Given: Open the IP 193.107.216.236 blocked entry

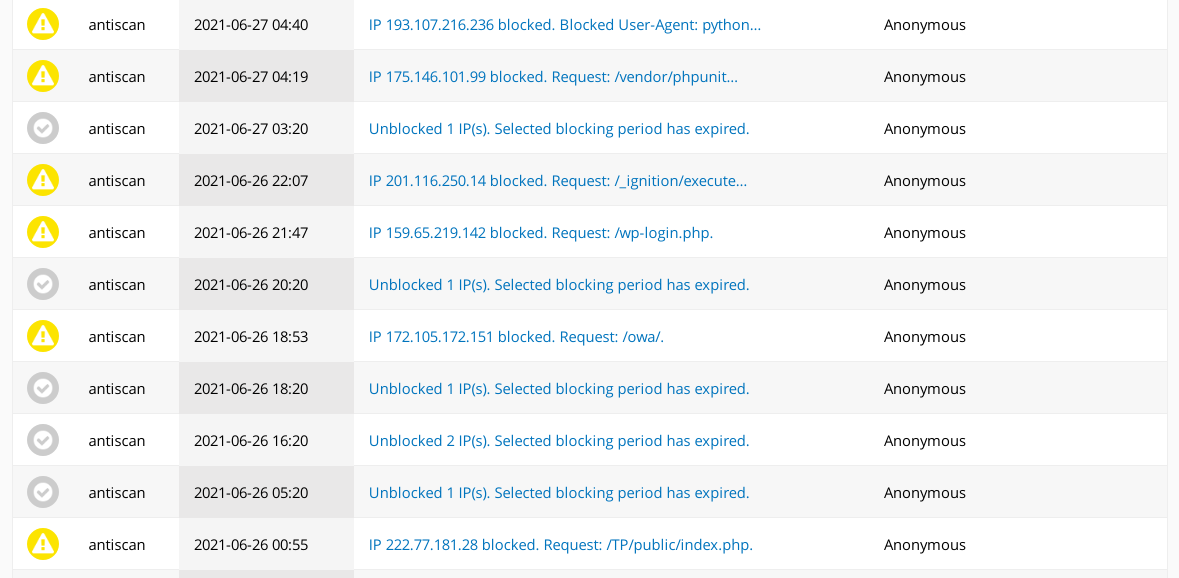Looking at the screenshot, I should (x=565, y=25).
